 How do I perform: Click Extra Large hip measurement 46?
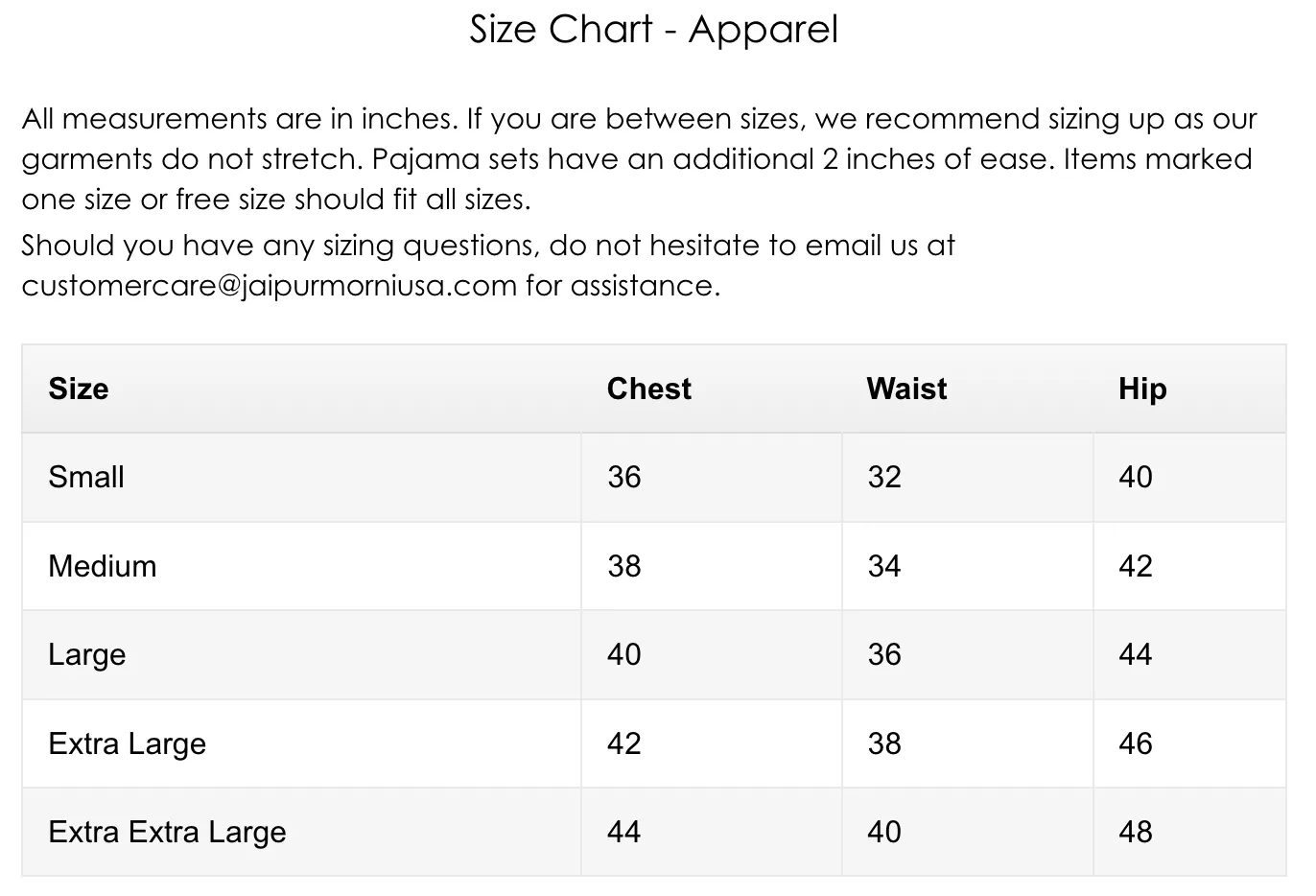tap(1136, 743)
